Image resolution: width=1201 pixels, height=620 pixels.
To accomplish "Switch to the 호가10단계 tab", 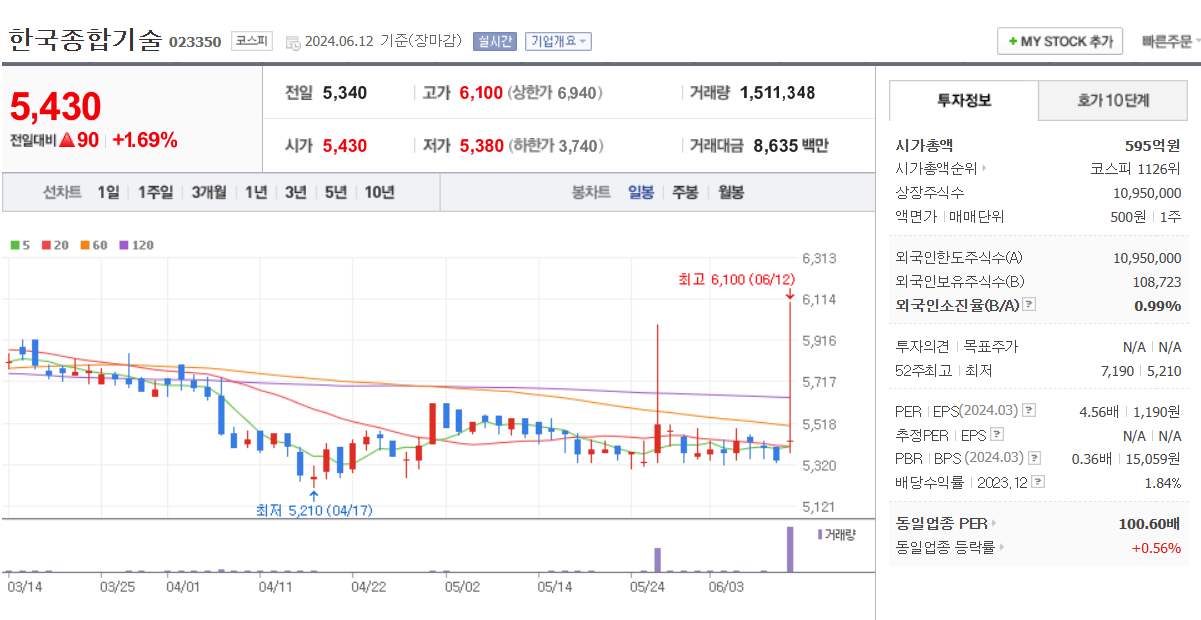I will [1113, 101].
